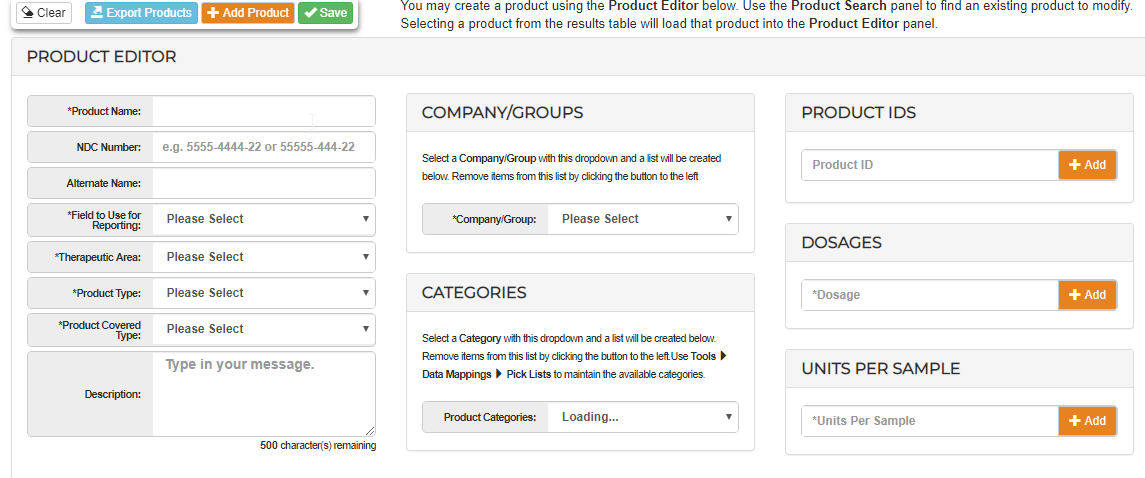Save the product with green Save button
This screenshot has width=1145, height=478.
click(325, 13)
